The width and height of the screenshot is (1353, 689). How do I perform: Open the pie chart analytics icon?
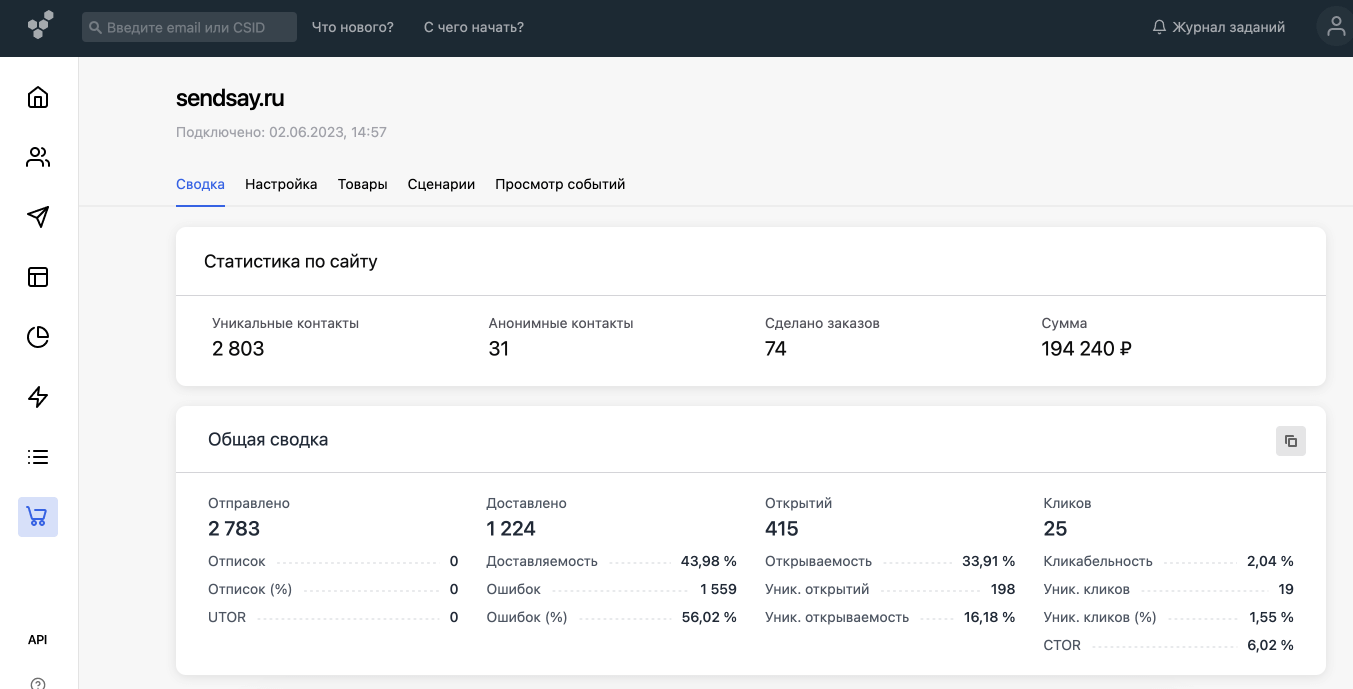pyautogui.click(x=38, y=337)
